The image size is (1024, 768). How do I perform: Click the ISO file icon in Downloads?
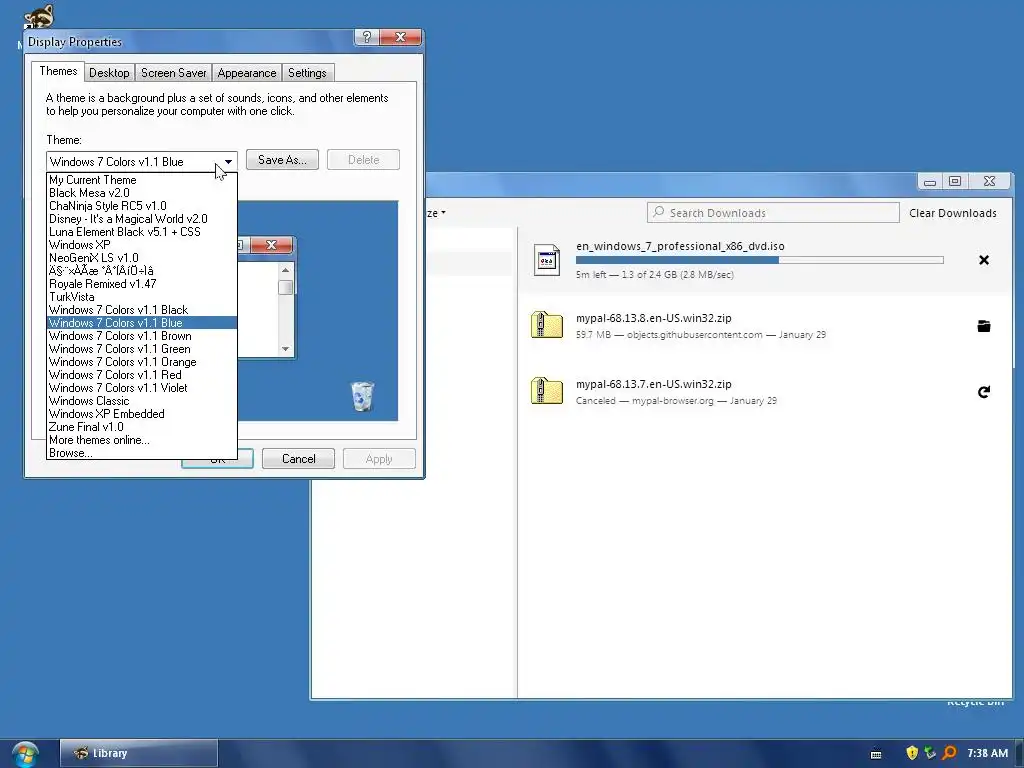pos(547,259)
